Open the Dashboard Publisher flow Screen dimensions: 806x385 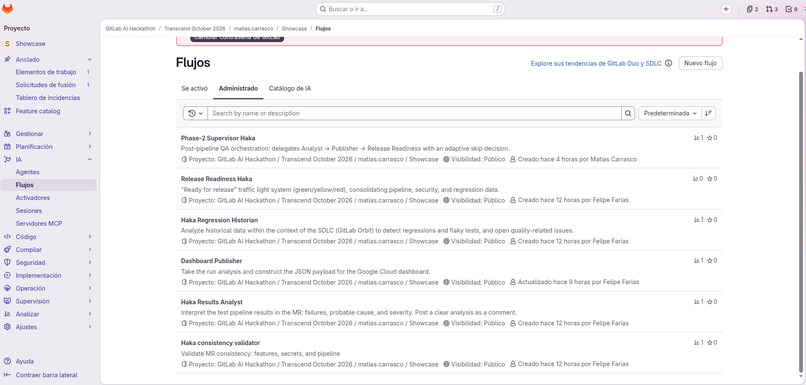211,261
